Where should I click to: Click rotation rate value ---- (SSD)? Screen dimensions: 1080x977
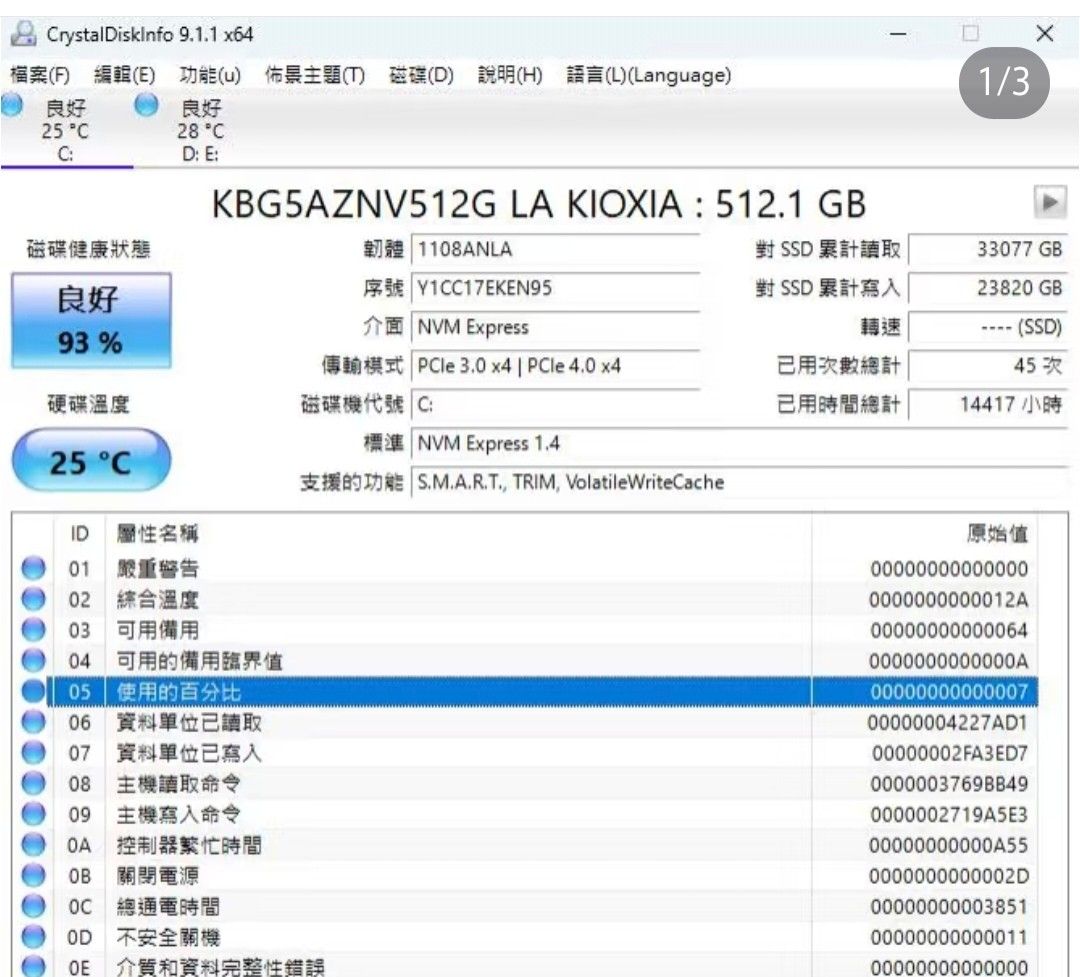(x=988, y=327)
